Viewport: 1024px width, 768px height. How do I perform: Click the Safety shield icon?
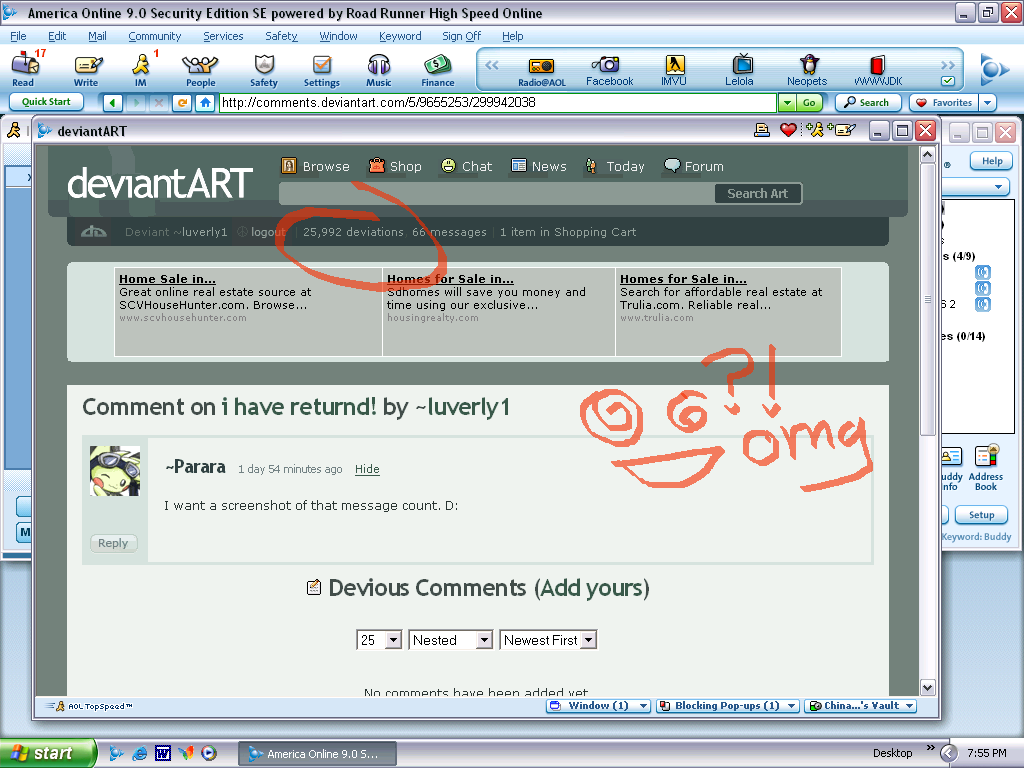264,69
